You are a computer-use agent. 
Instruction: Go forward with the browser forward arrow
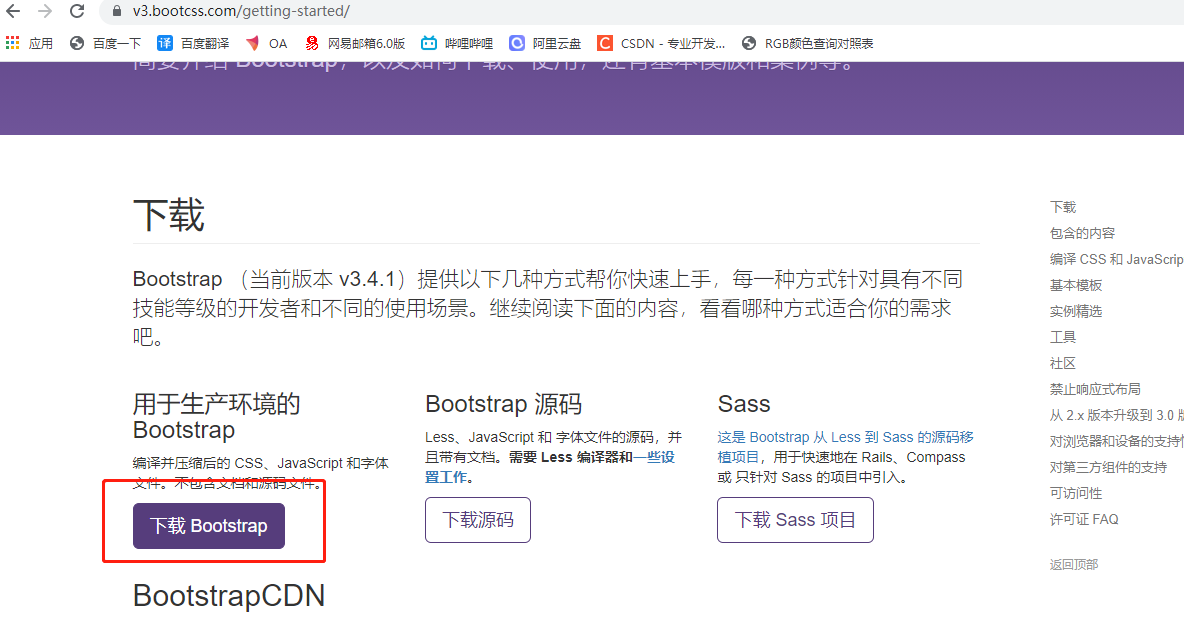pos(45,11)
